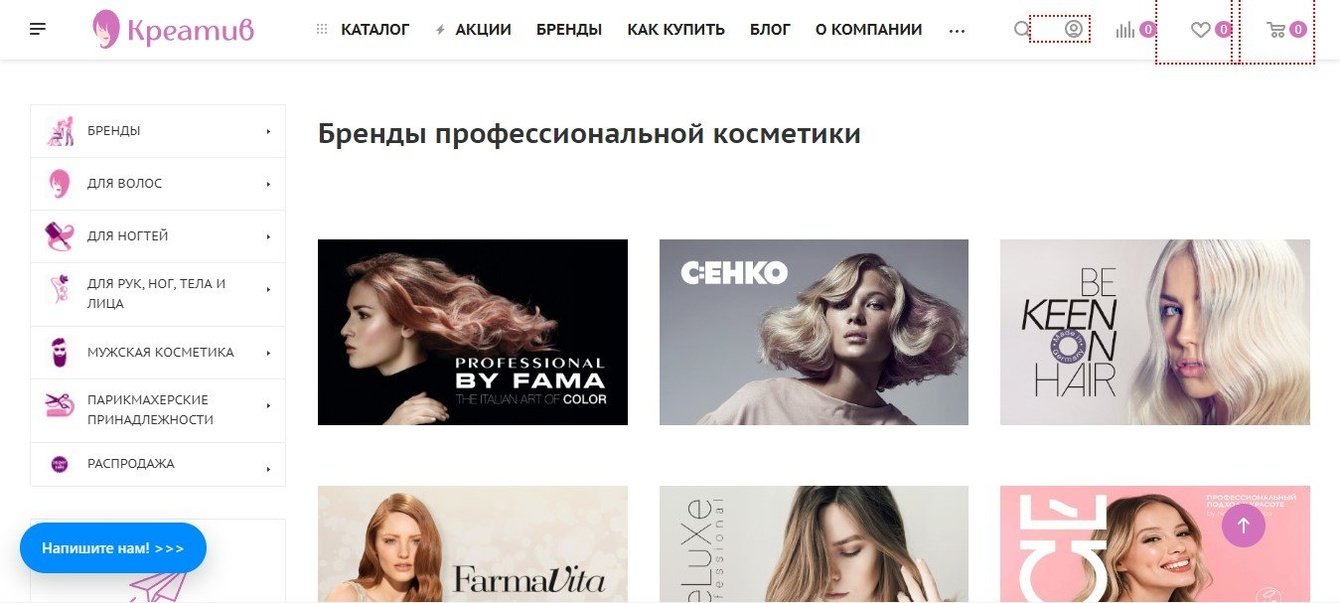The width and height of the screenshot is (1340, 603).
Task: Click the Креатив logo
Action: pyautogui.click(x=173, y=30)
